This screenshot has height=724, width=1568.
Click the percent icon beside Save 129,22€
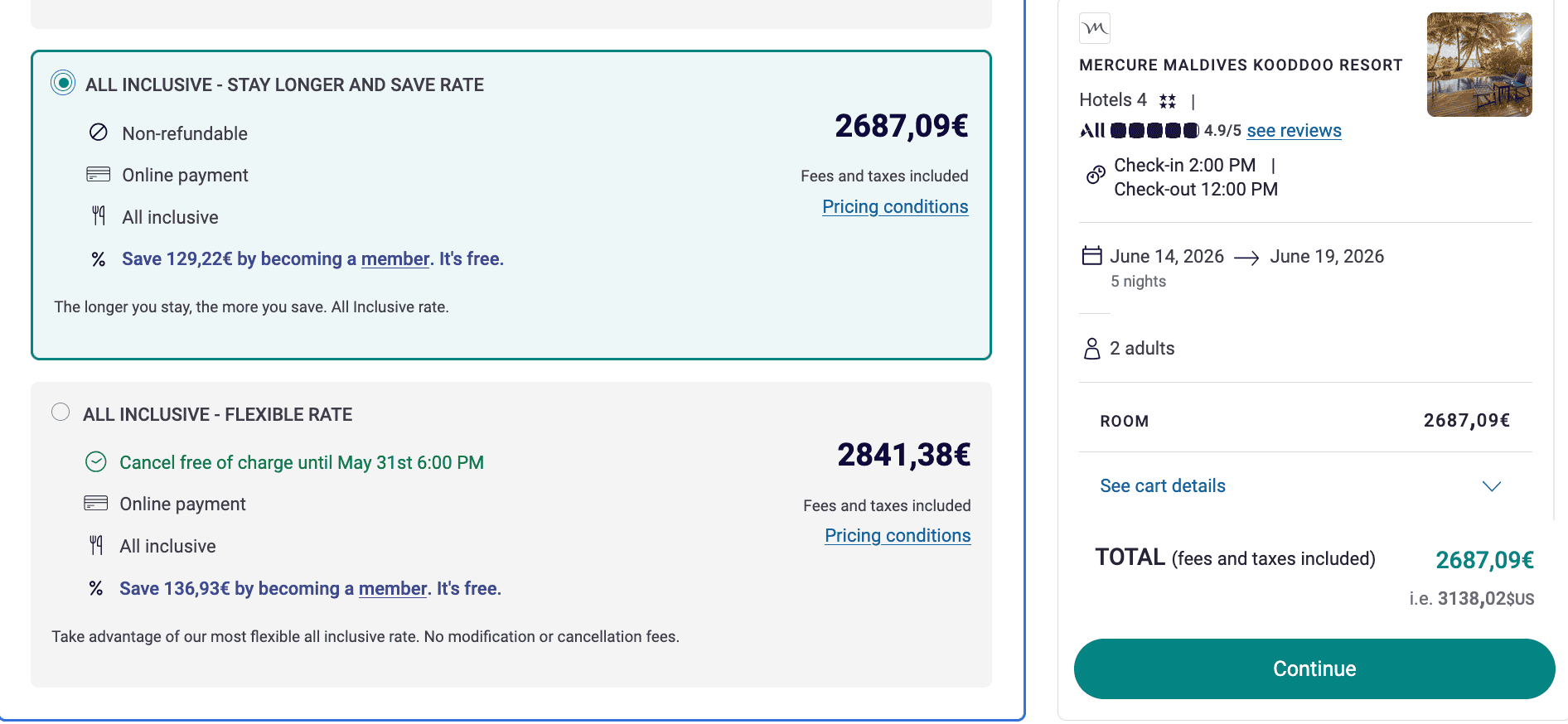pyautogui.click(x=99, y=259)
